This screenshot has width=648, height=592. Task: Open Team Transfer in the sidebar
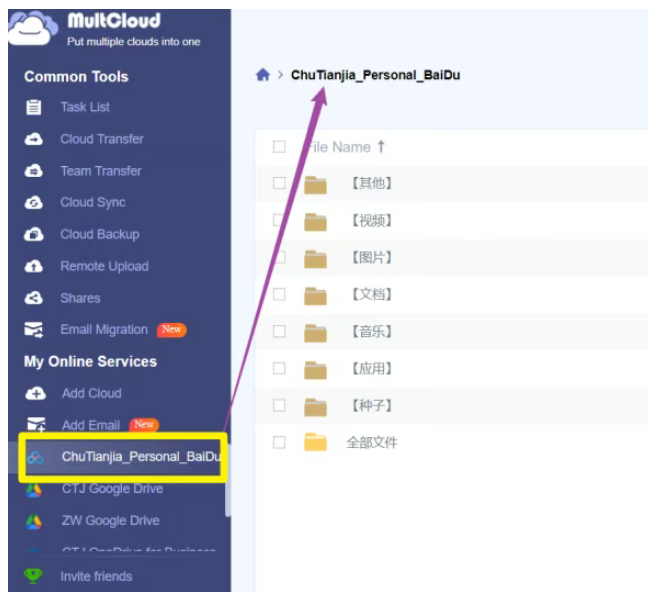[x=101, y=171]
